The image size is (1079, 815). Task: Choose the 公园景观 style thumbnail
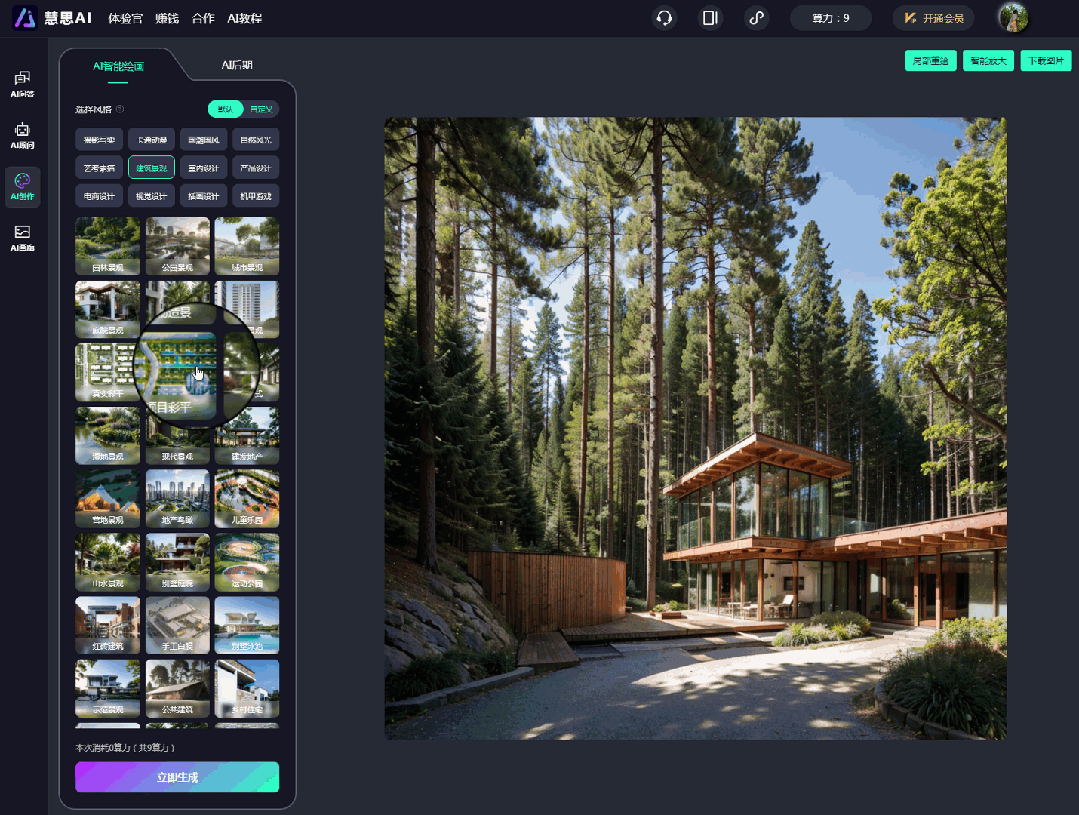pyautogui.click(x=177, y=245)
